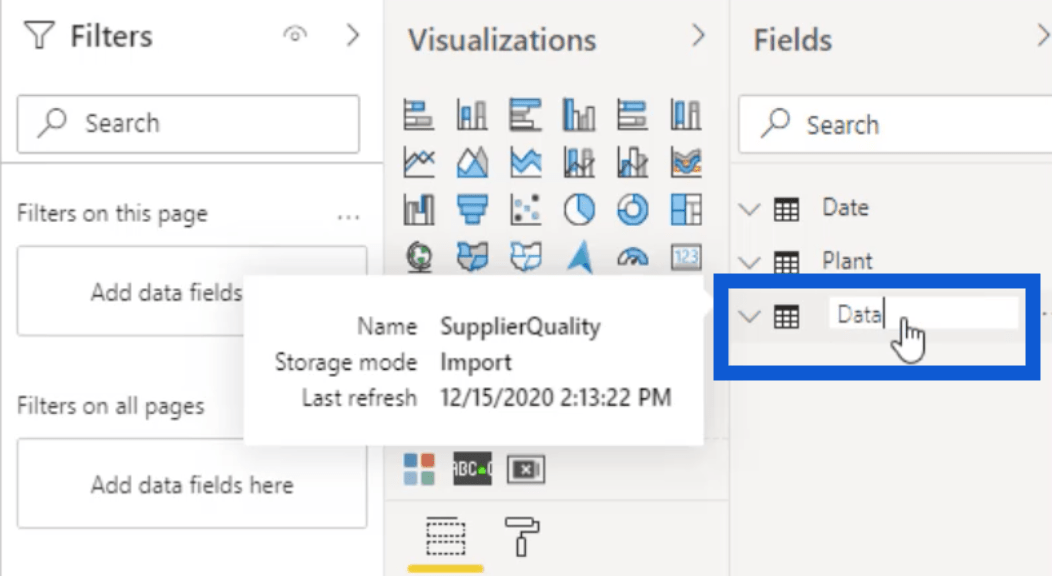Click the table icon beside Data field
The width and height of the screenshot is (1052, 576).
[x=786, y=316]
